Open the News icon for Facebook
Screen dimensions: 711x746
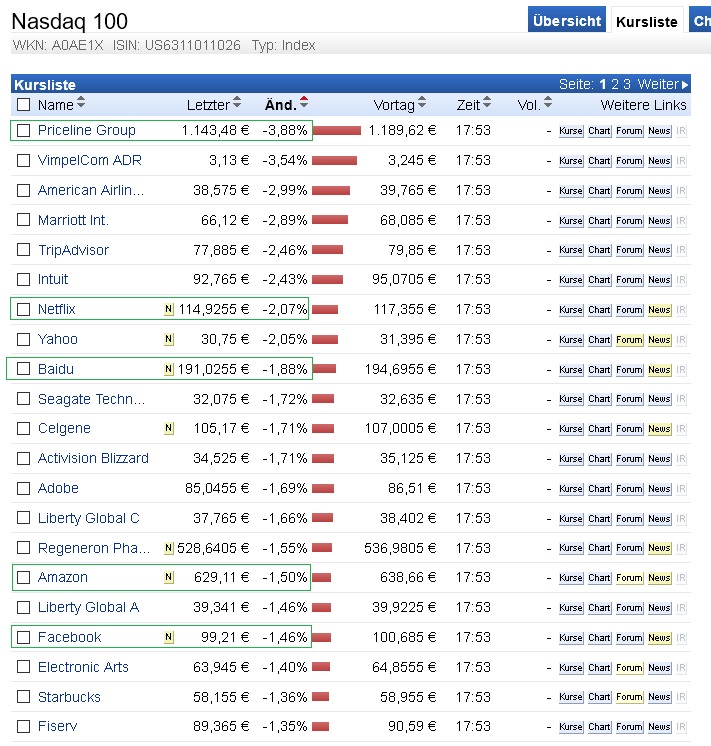[x=659, y=638]
